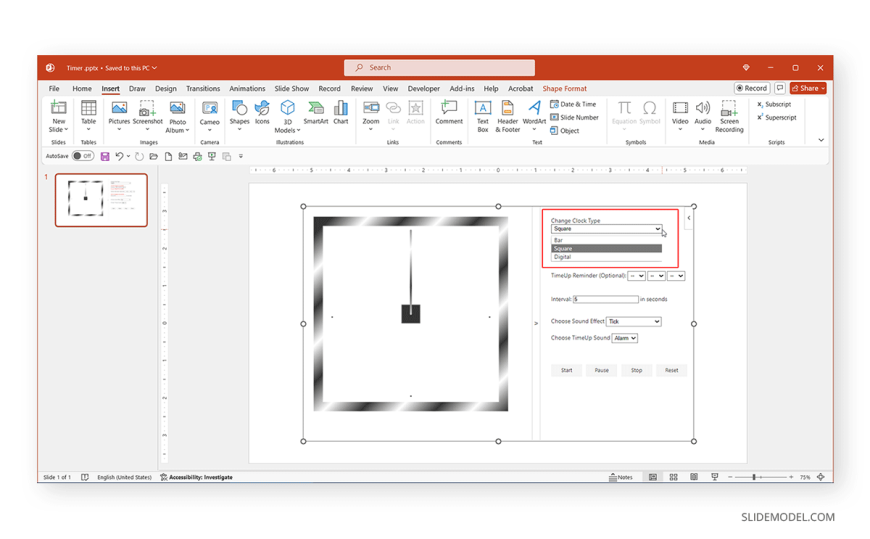
Task: Undo the last action
Action: 119,157
